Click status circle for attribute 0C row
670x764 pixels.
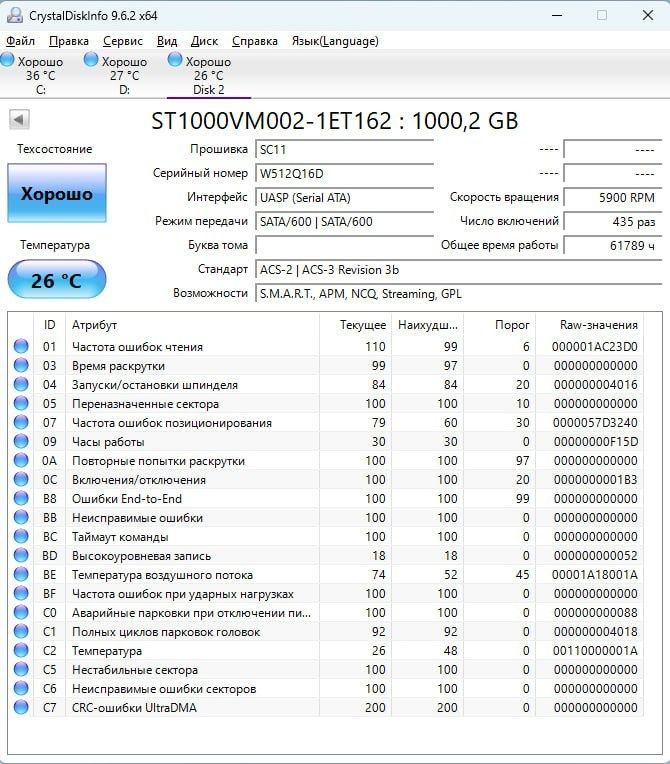pyautogui.click(x=21, y=479)
